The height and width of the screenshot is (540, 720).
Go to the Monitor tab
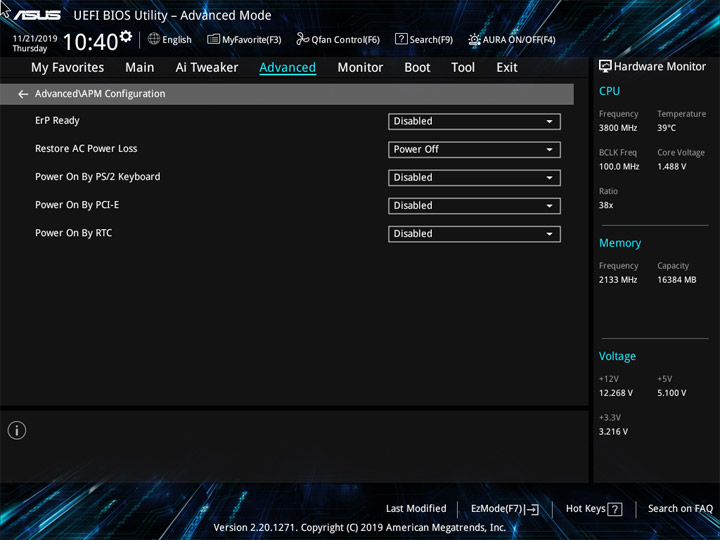(x=360, y=68)
